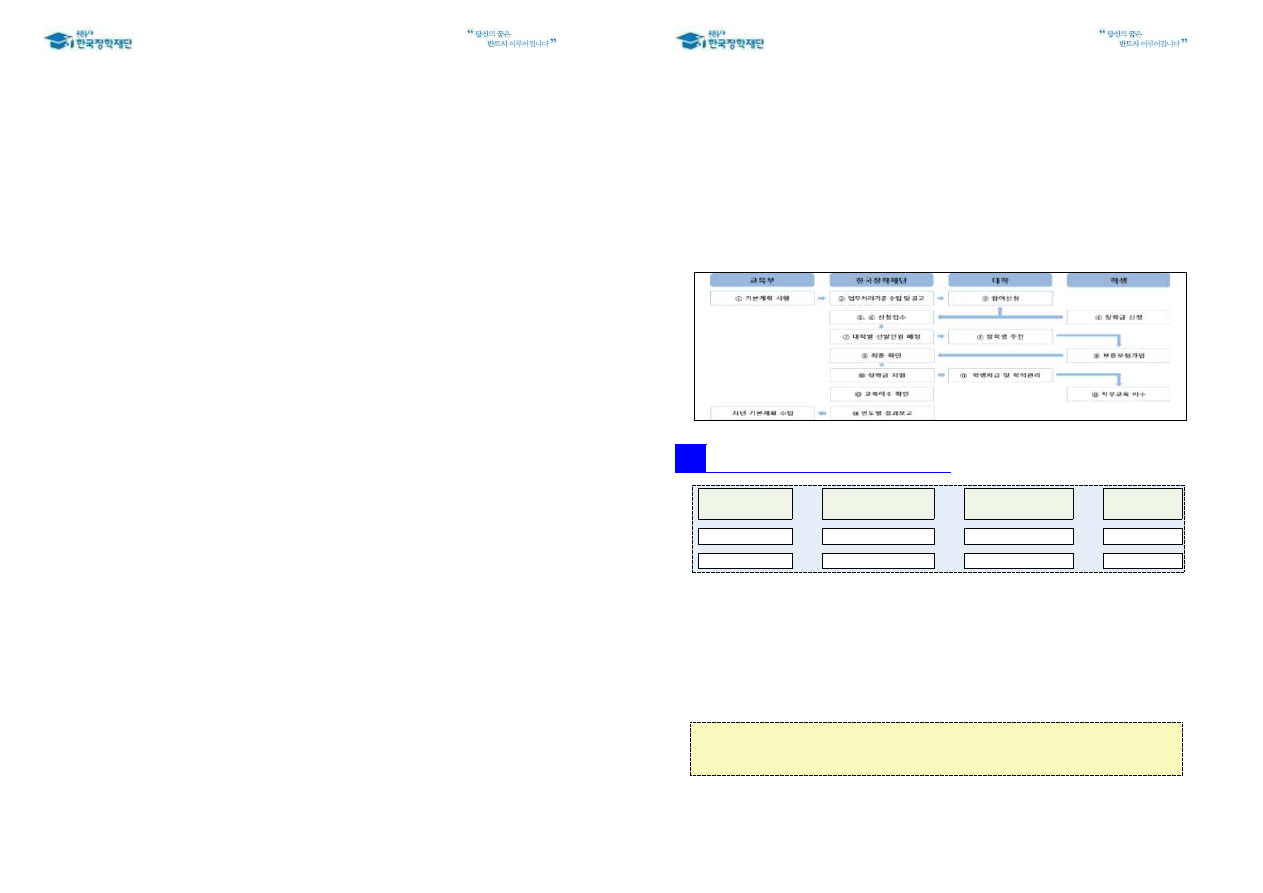Click the blue underline beside the blue square
1263x893 pixels.
(828, 471)
